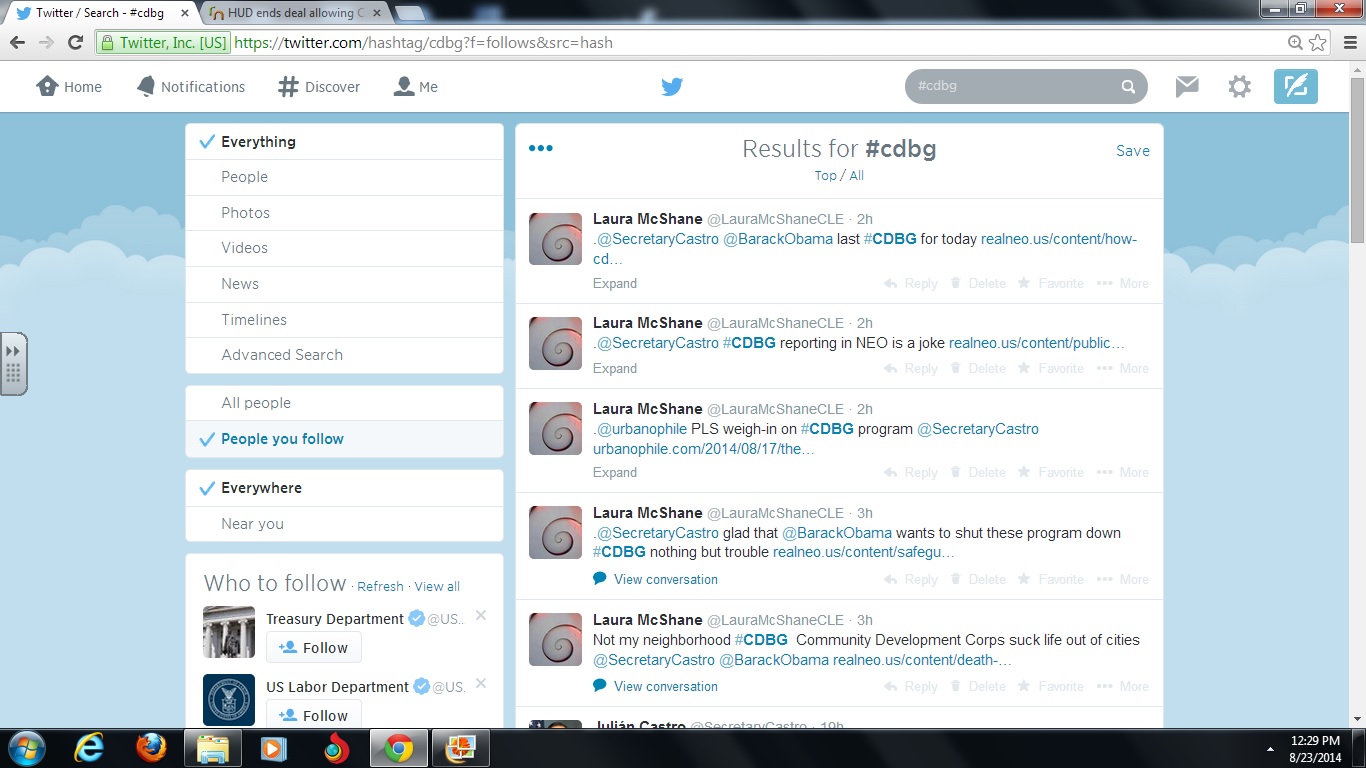Open Internet Explorer from the taskbar
This screenshot has height=768, width=1366.
point(89,748)
